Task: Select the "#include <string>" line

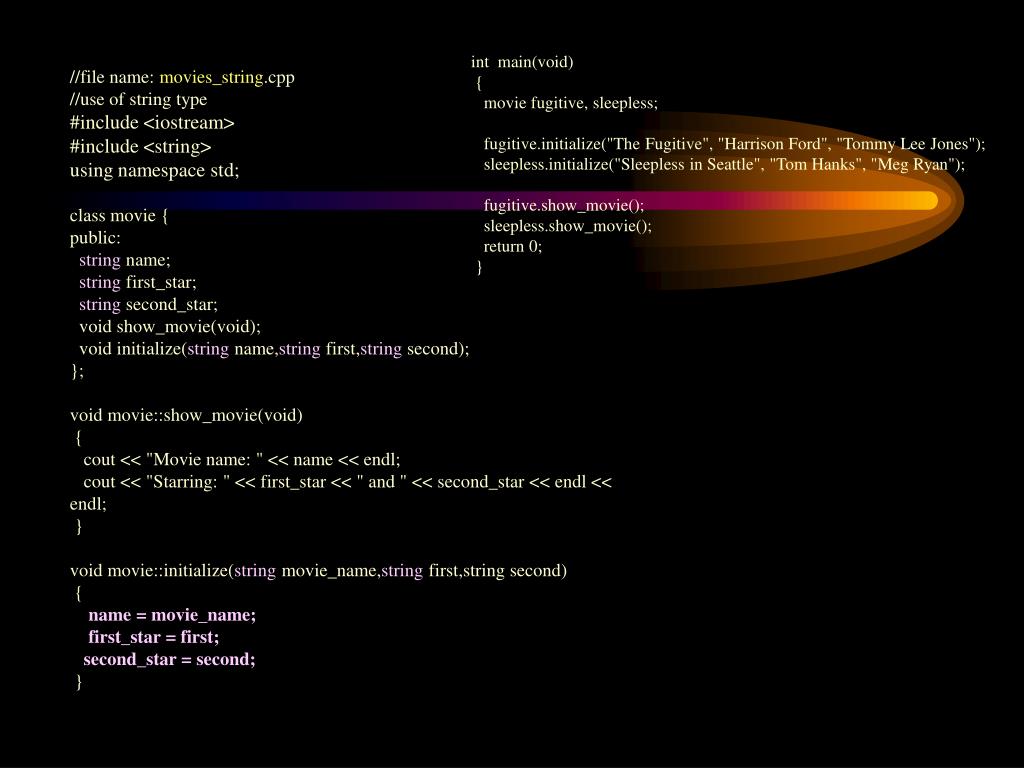Action: click(x=140, y=147)
